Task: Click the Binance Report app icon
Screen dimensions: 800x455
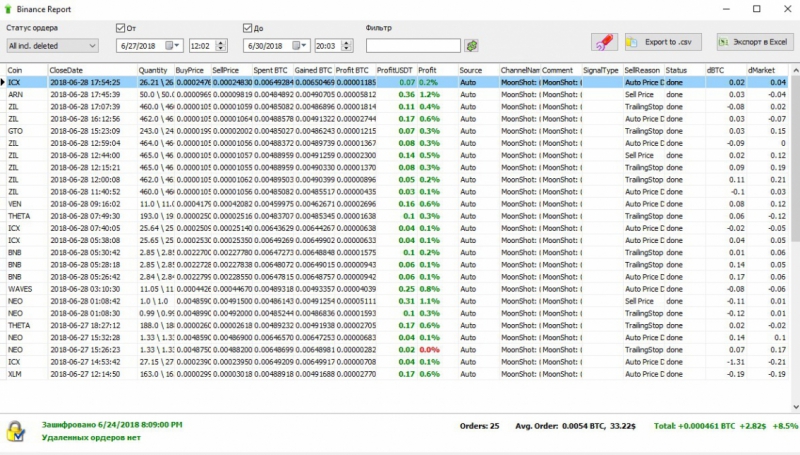Action: 8,9
